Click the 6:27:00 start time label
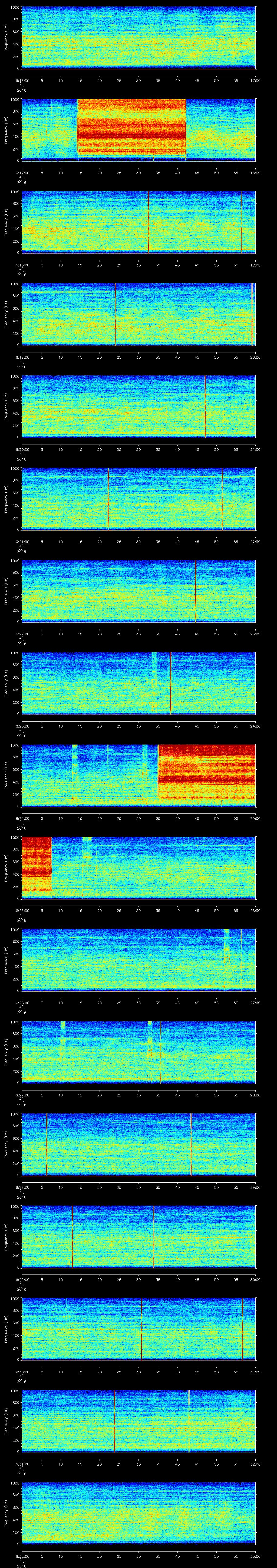This screenshot has width=277, height=1568. (x=22, y=1095)
